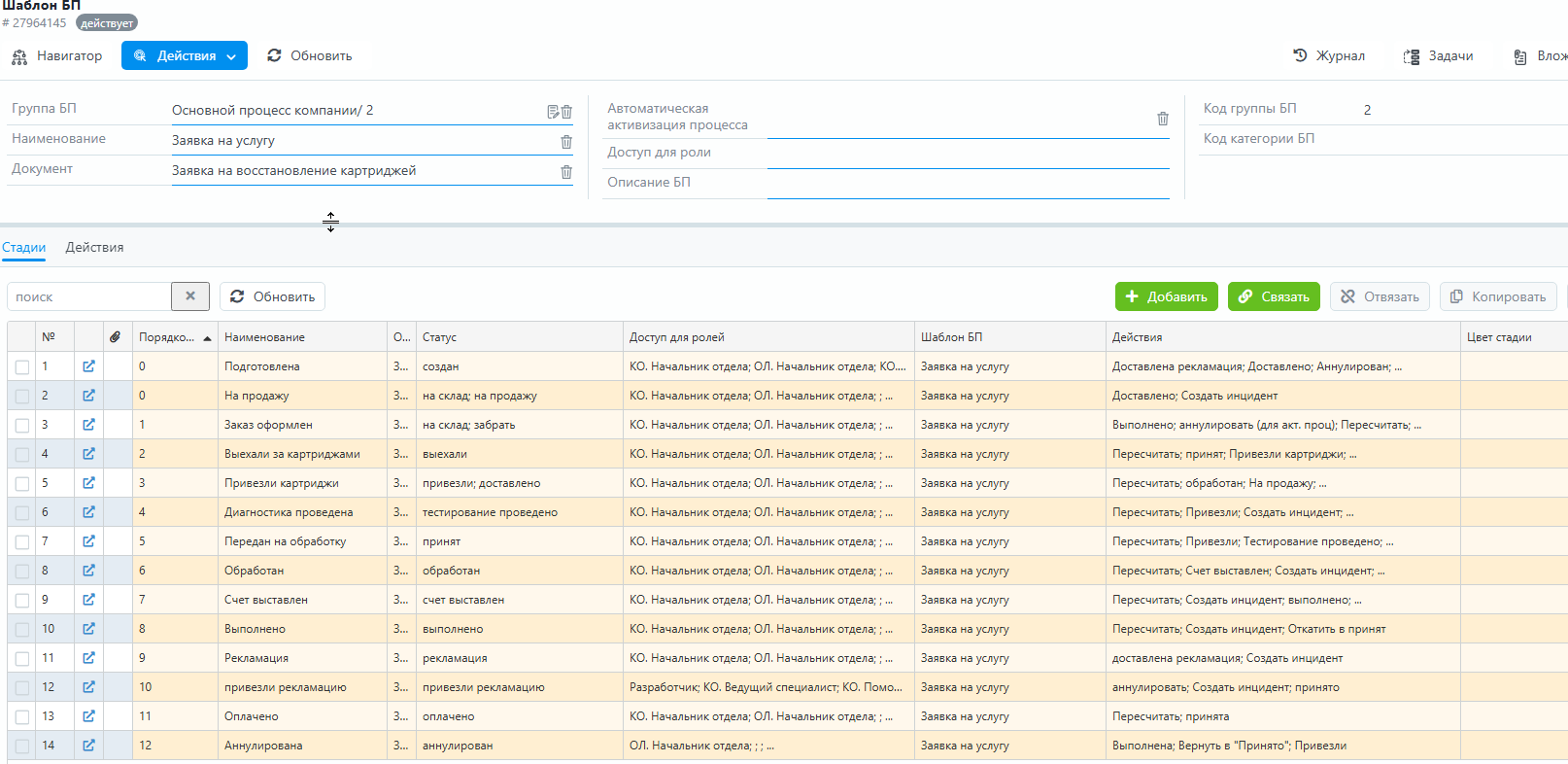Tick the checkbox for row 3 Заказ оформлен
1568x764 pixels.
click(x=22, y=425)
